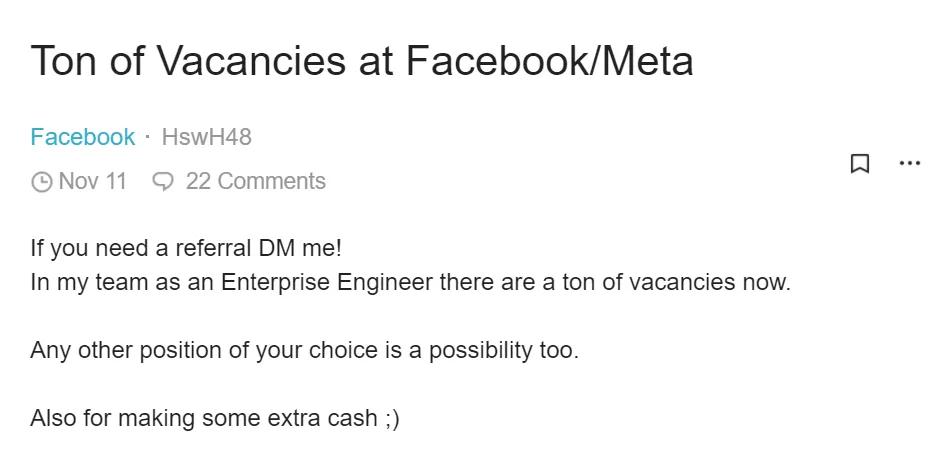Click the Nov 11 post date
Viewport: 950px width, 455px height.
(x=93, y=181)
